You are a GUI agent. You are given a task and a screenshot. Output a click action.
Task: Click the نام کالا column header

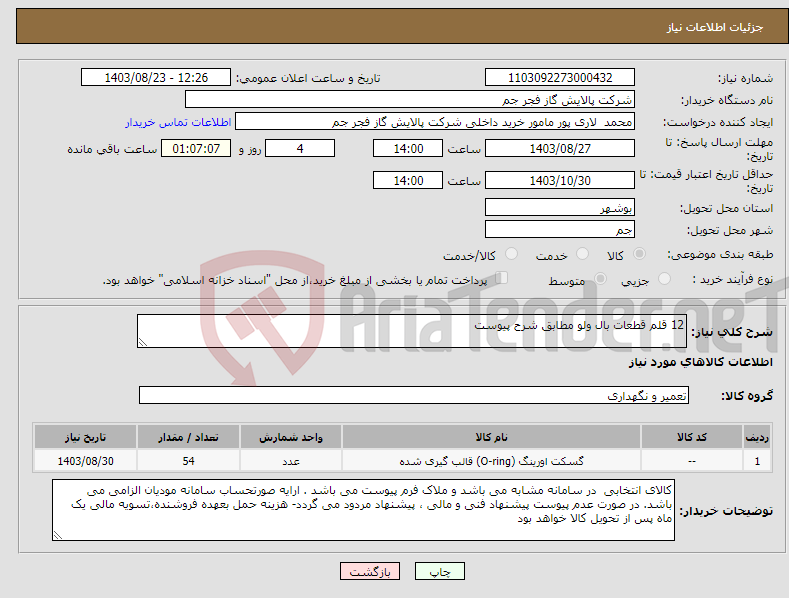(491, 437)
